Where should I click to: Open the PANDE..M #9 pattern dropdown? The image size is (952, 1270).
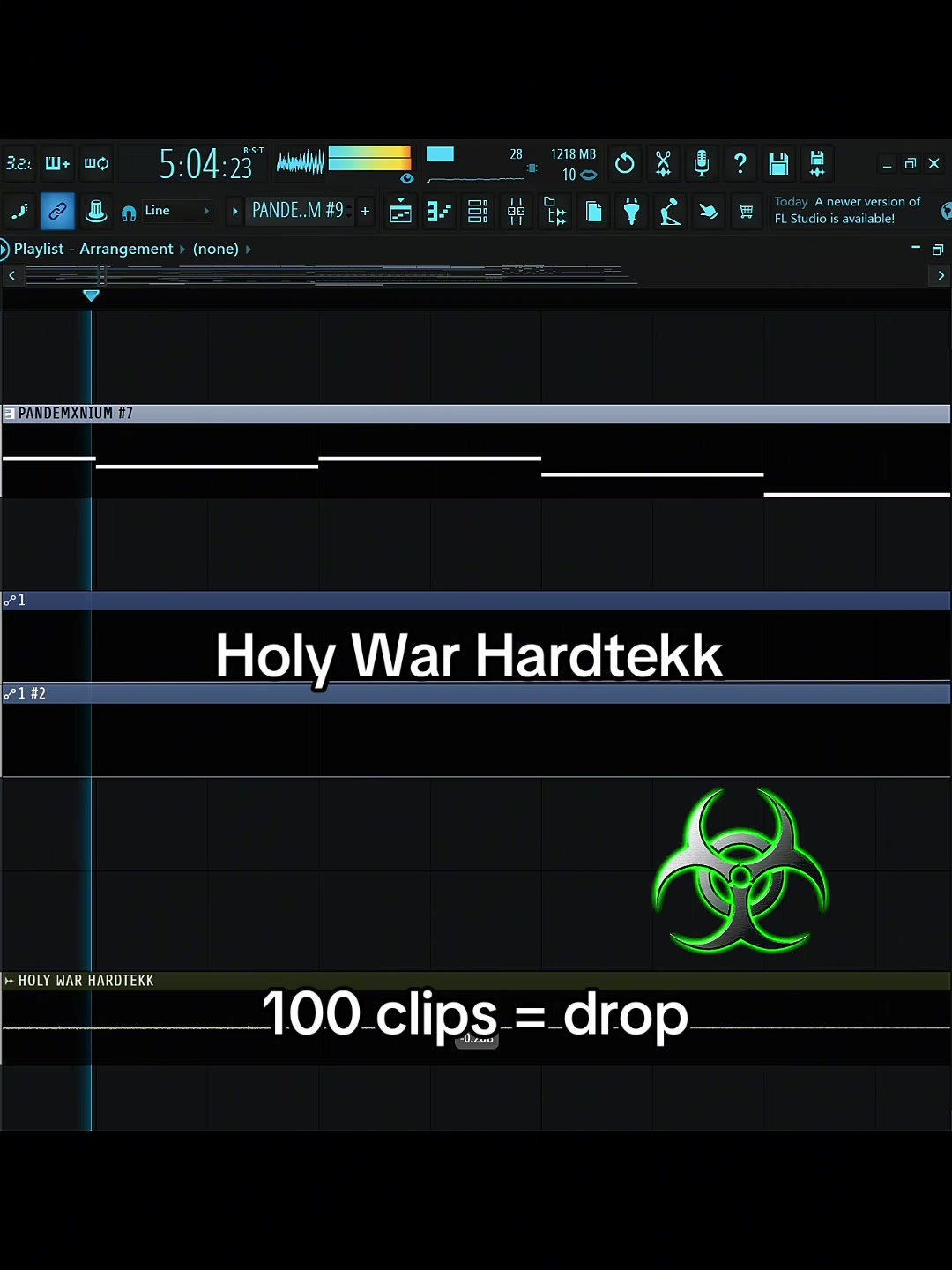click(x=297, y=211)
